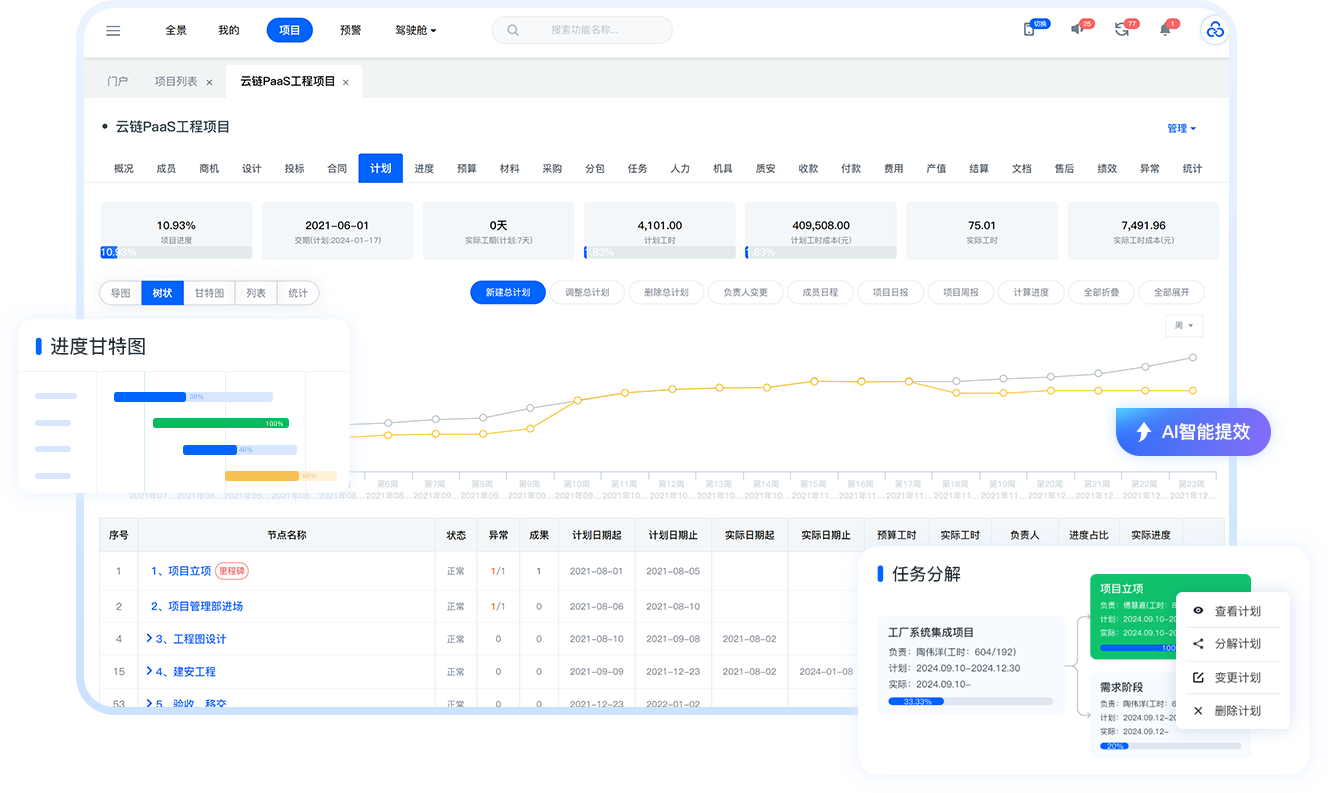Image resolution: width=1328 pixels, height=793 pixels.
Task: Switch to the 进度 tab
Action: [x=424, y=168]
